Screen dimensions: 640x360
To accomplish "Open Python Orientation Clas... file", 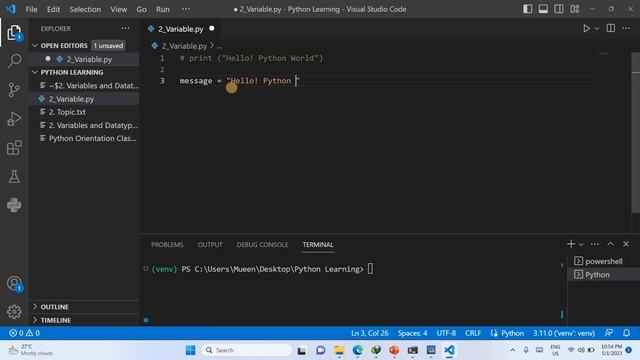I will 84,138.
